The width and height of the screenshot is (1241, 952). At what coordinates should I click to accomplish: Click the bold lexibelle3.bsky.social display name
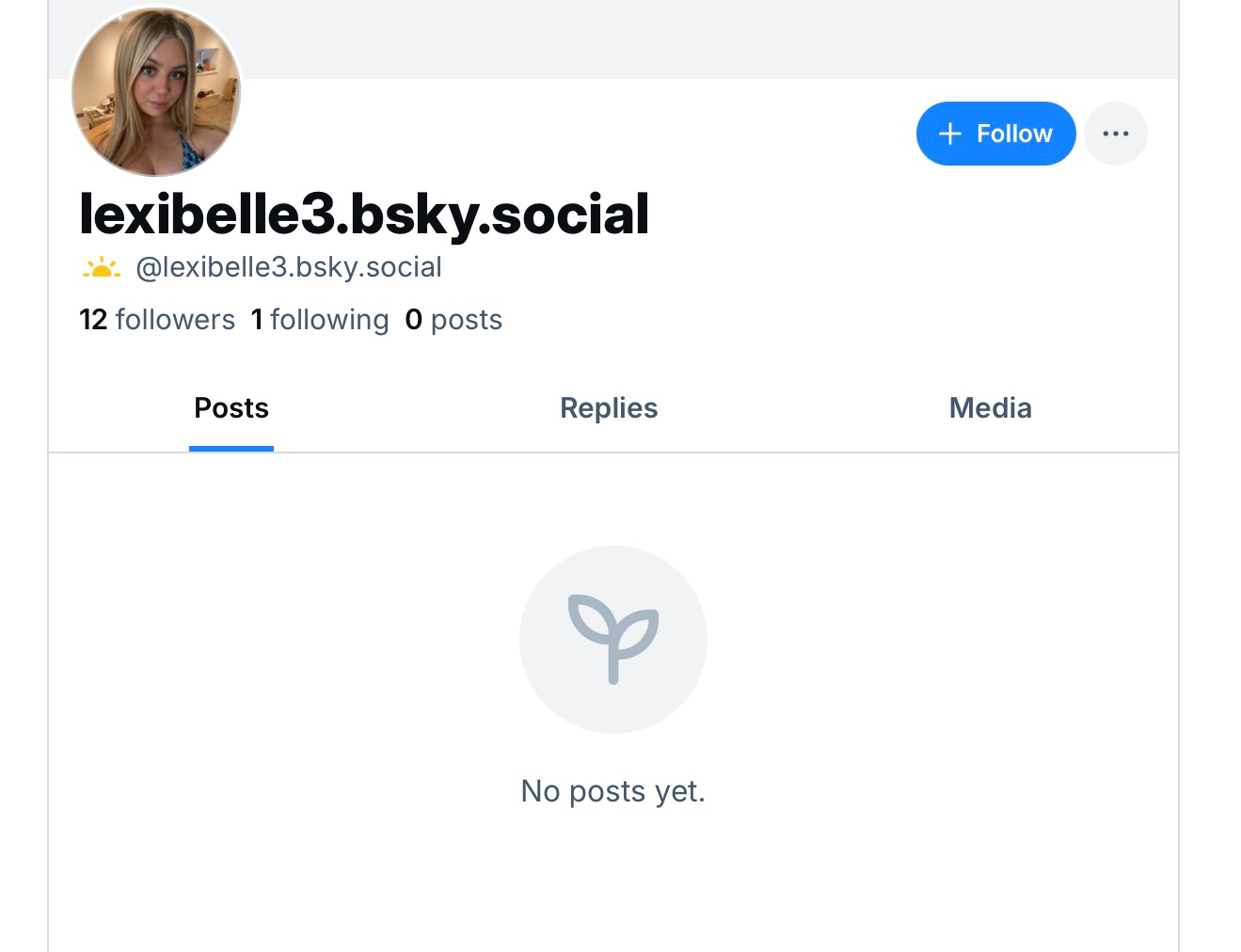pyautogui.click(x=364, y=214)
